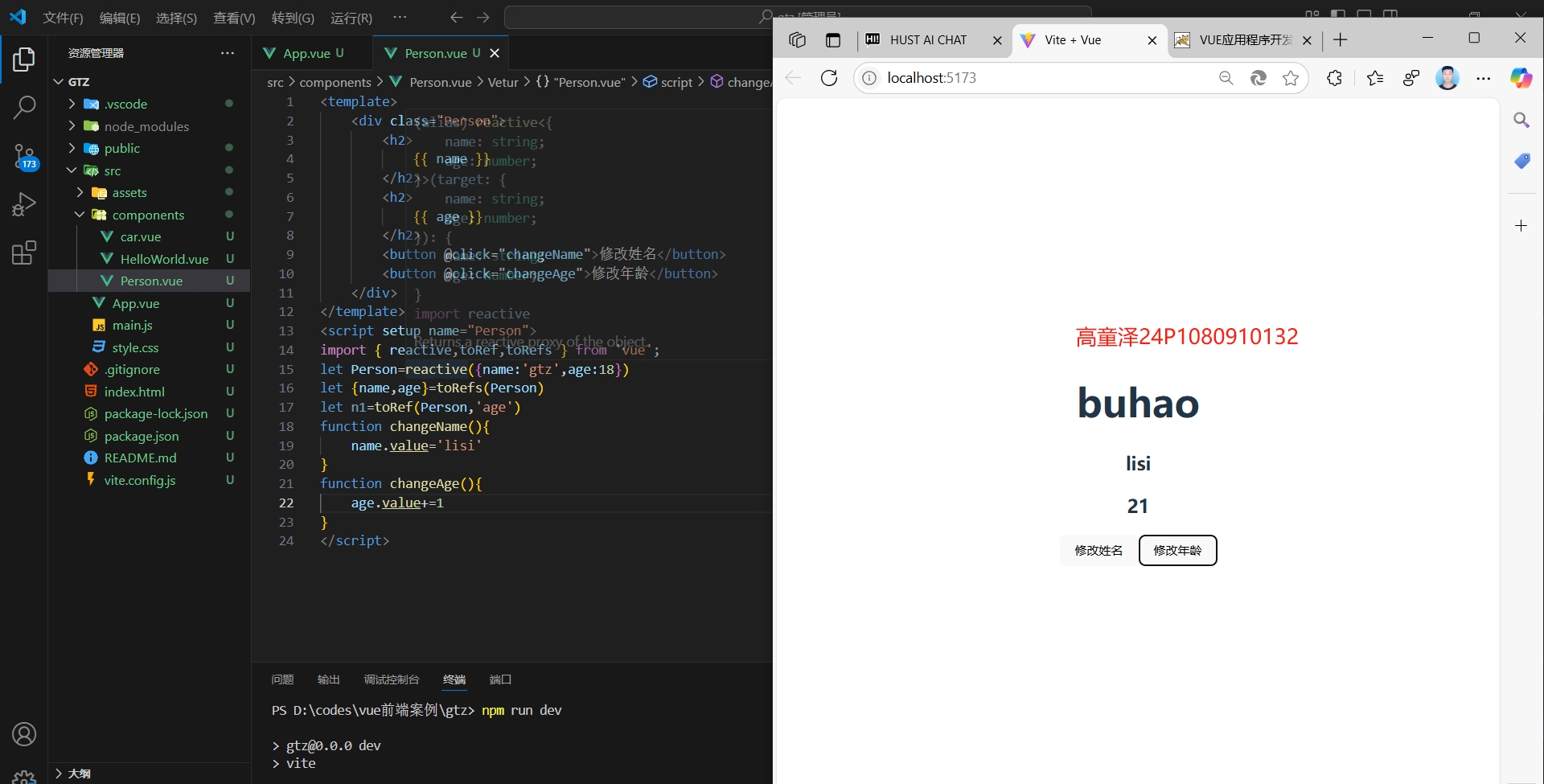Open the browser favorites list

tap(1375, 78)
